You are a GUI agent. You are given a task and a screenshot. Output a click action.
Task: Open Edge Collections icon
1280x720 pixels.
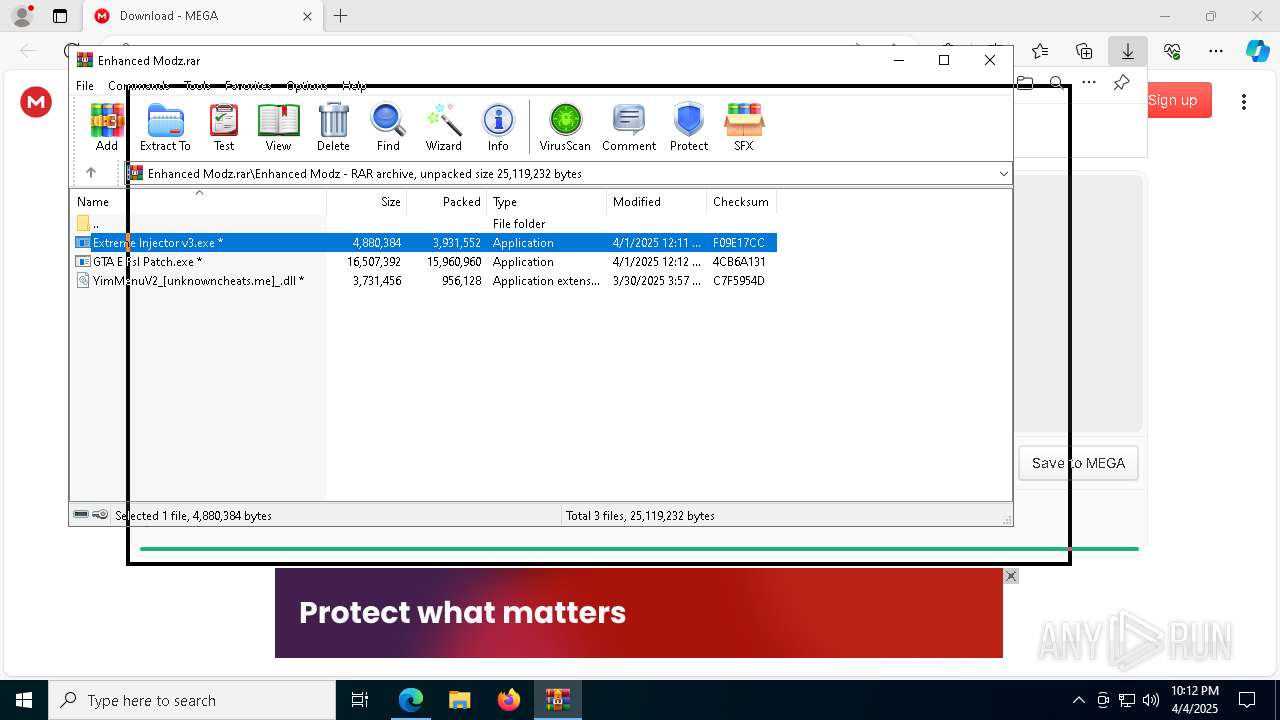(1084, 51)
